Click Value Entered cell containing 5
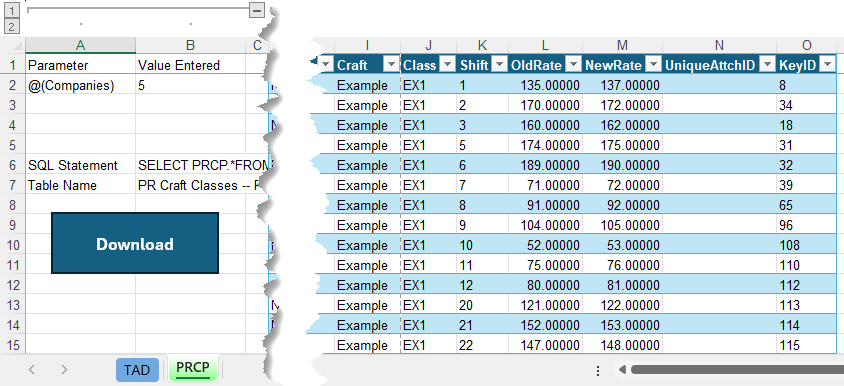Image resolution: width=844 pixels, height=386 pixels. click(x=190, y=85)
